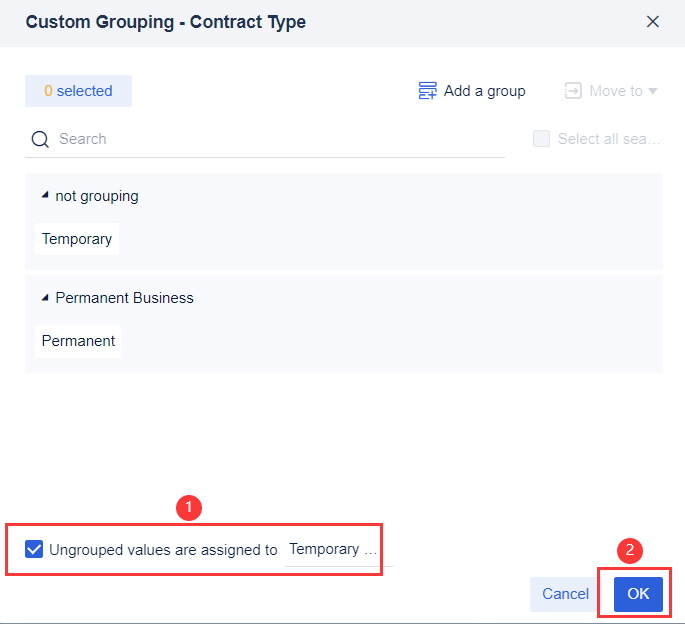Click the Move to arrow icon
This screenshot has width=685, height=624.
pos(573,91)
